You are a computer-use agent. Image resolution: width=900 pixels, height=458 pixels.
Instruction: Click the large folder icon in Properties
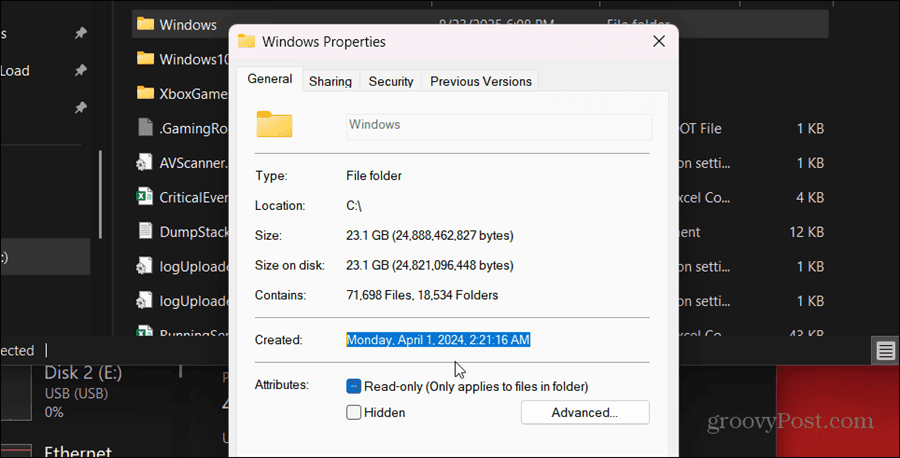point(274,125)
